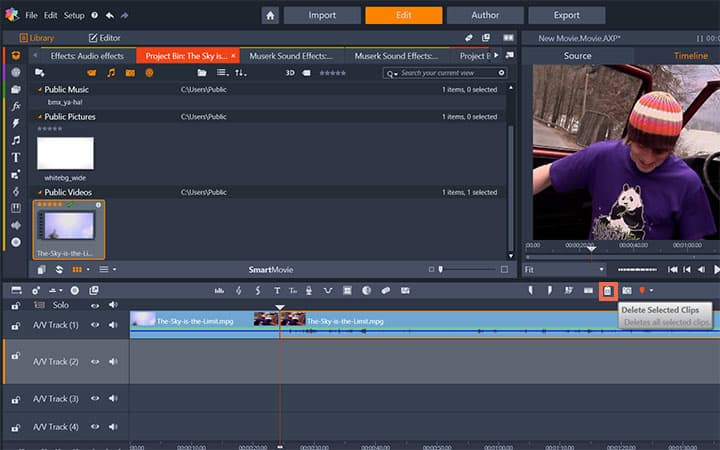This screenshot has height=450, width=720.
Task: Click the preview scrubber playhead
Action: 591,248
